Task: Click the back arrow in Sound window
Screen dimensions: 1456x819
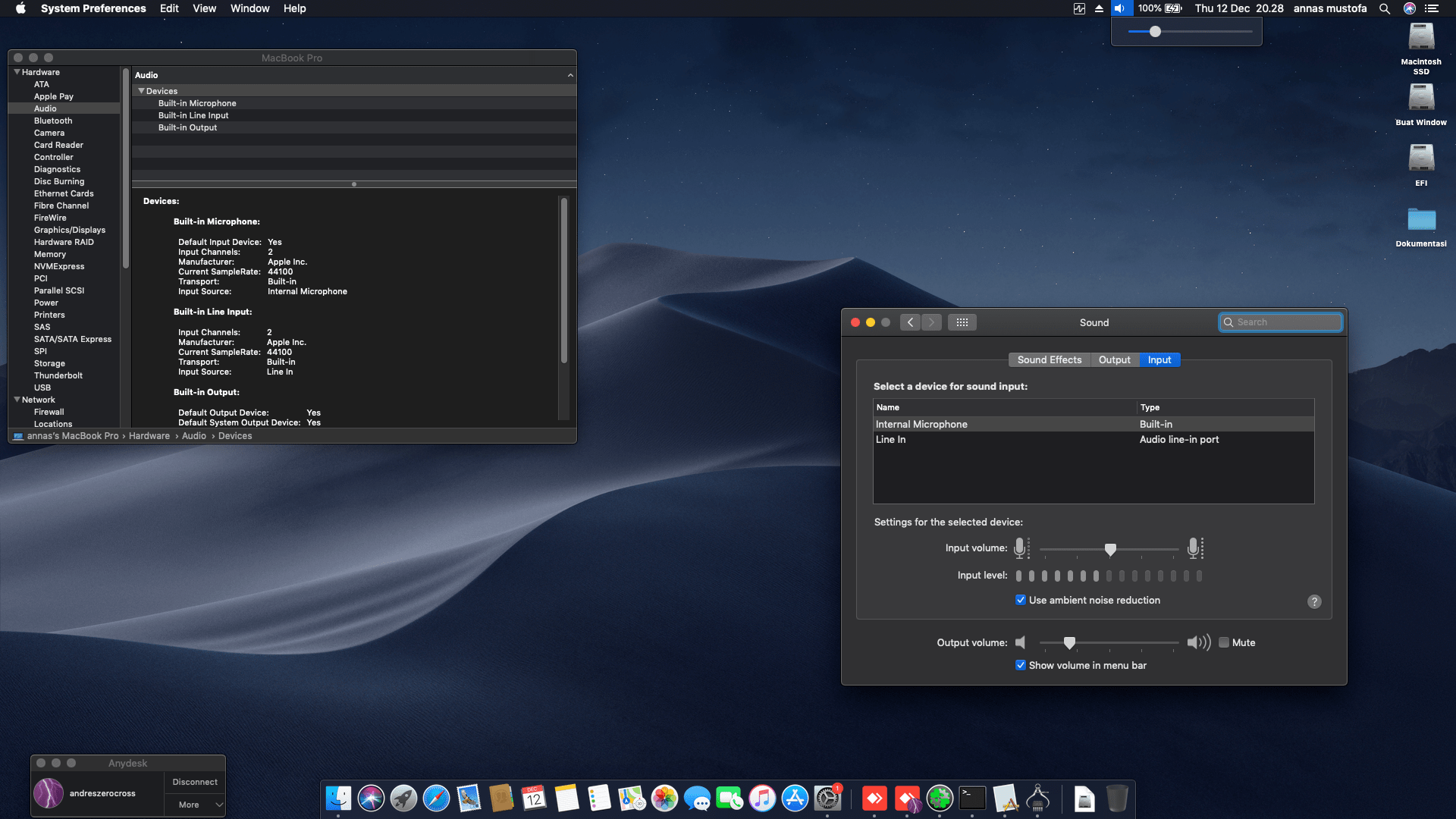Action: pyautogui.click(x=910, y=322)
